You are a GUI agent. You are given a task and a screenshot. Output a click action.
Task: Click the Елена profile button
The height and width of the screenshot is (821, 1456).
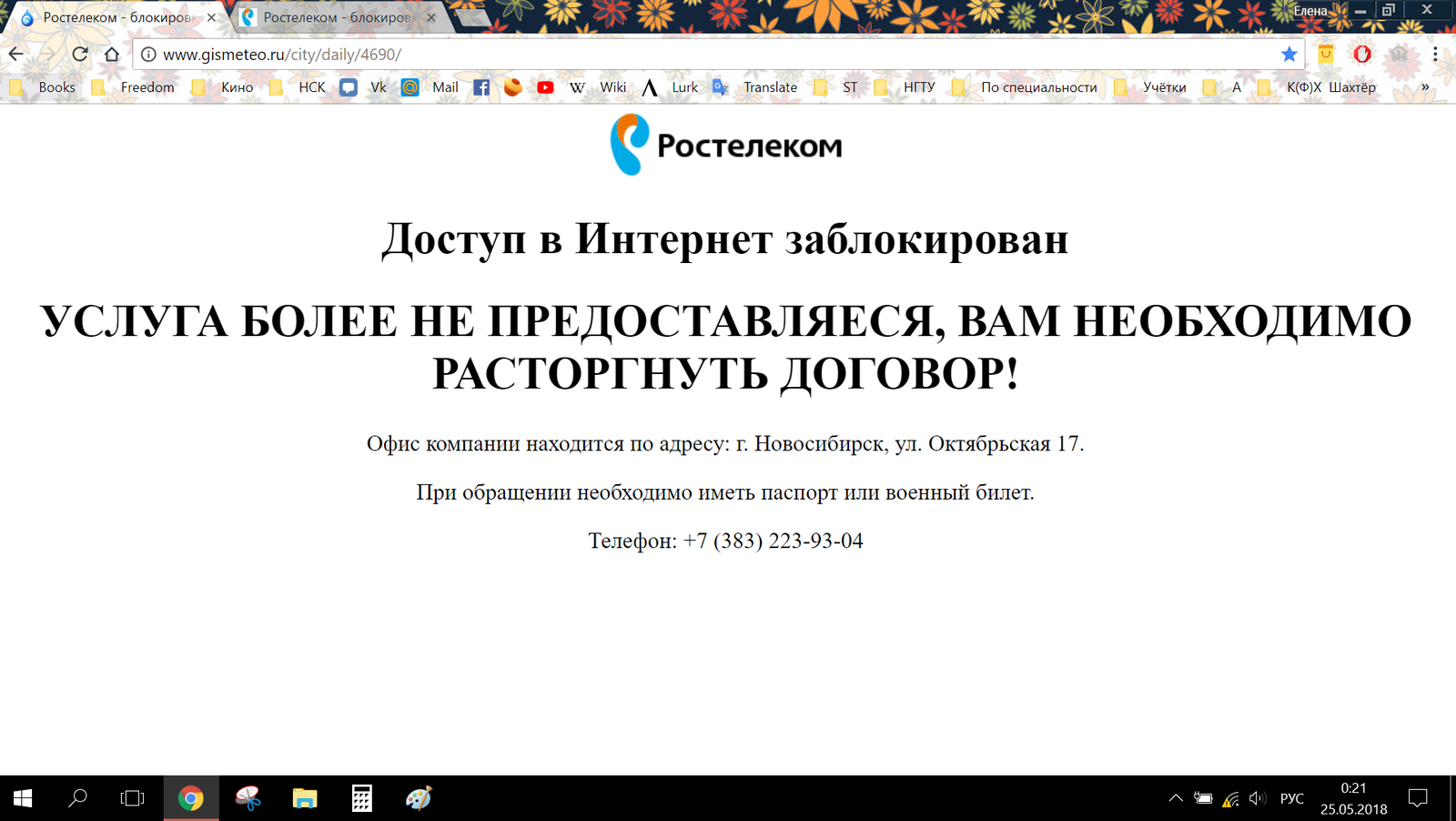(x=1310, y=11)
